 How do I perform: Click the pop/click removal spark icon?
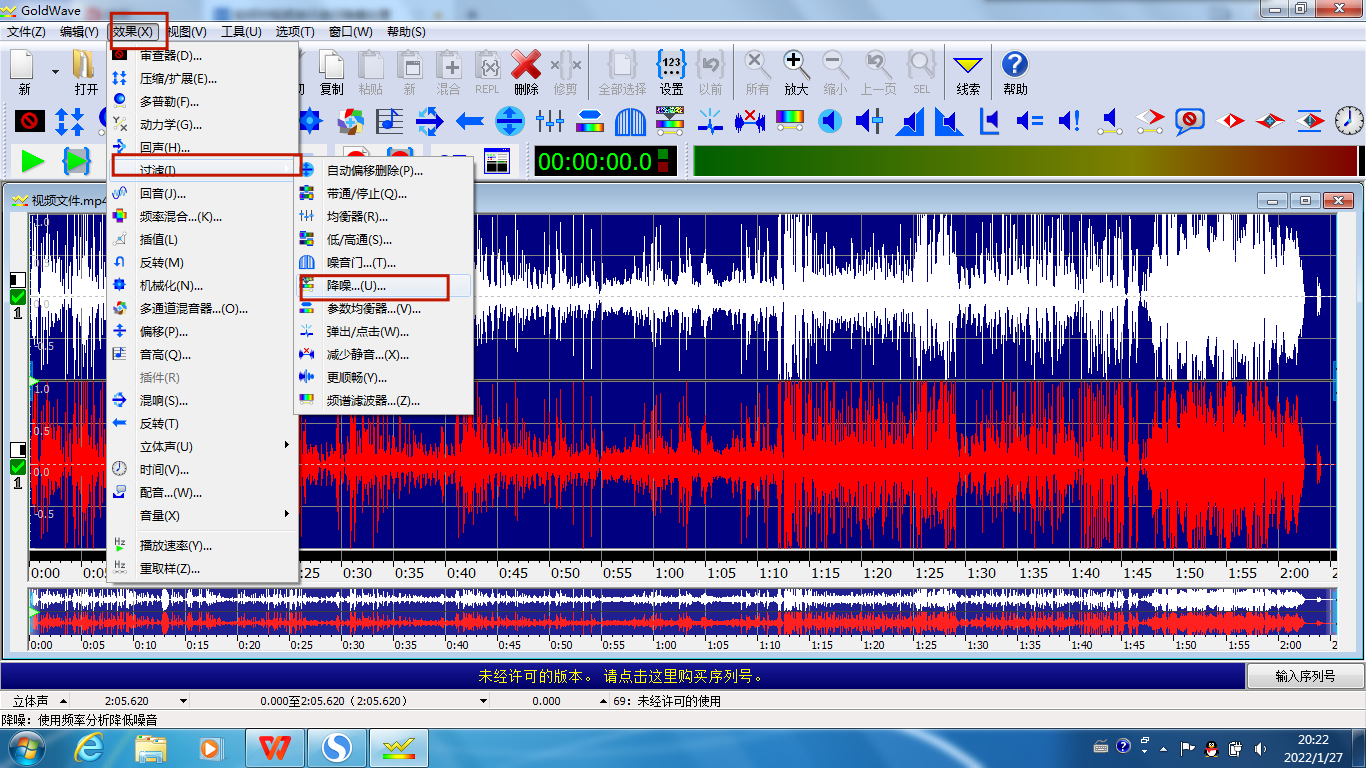(710, 122)
